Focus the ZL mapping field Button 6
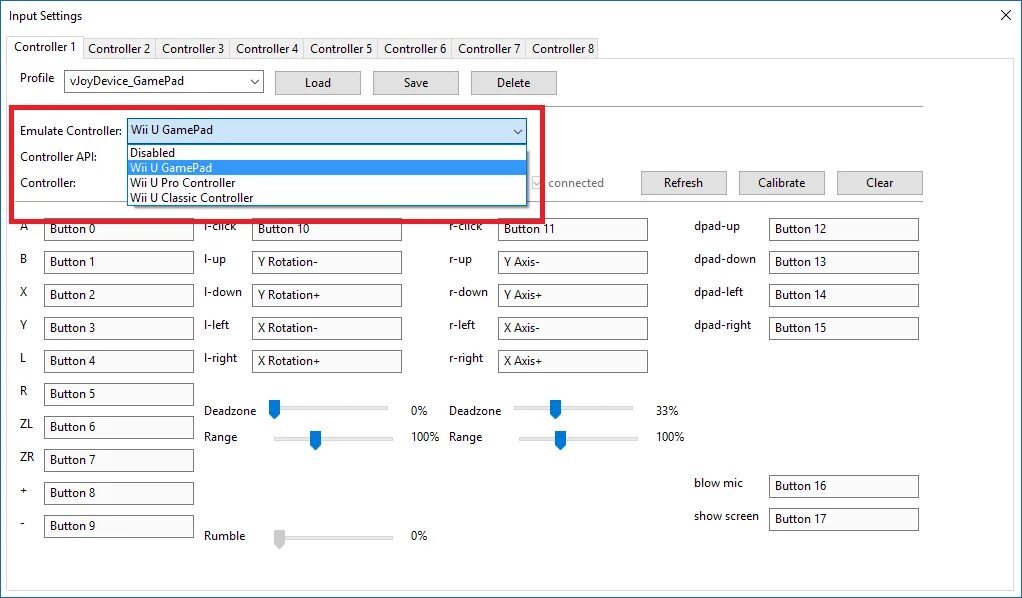 [119, 427]
